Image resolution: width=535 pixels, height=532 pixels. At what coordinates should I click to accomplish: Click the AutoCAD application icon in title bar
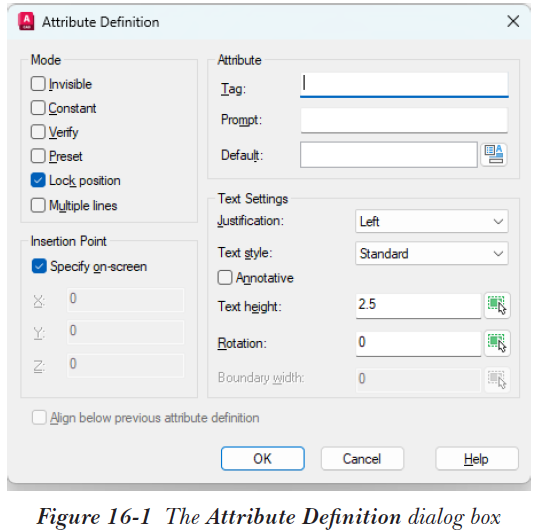pyautogui.click(x=26, y=21)
